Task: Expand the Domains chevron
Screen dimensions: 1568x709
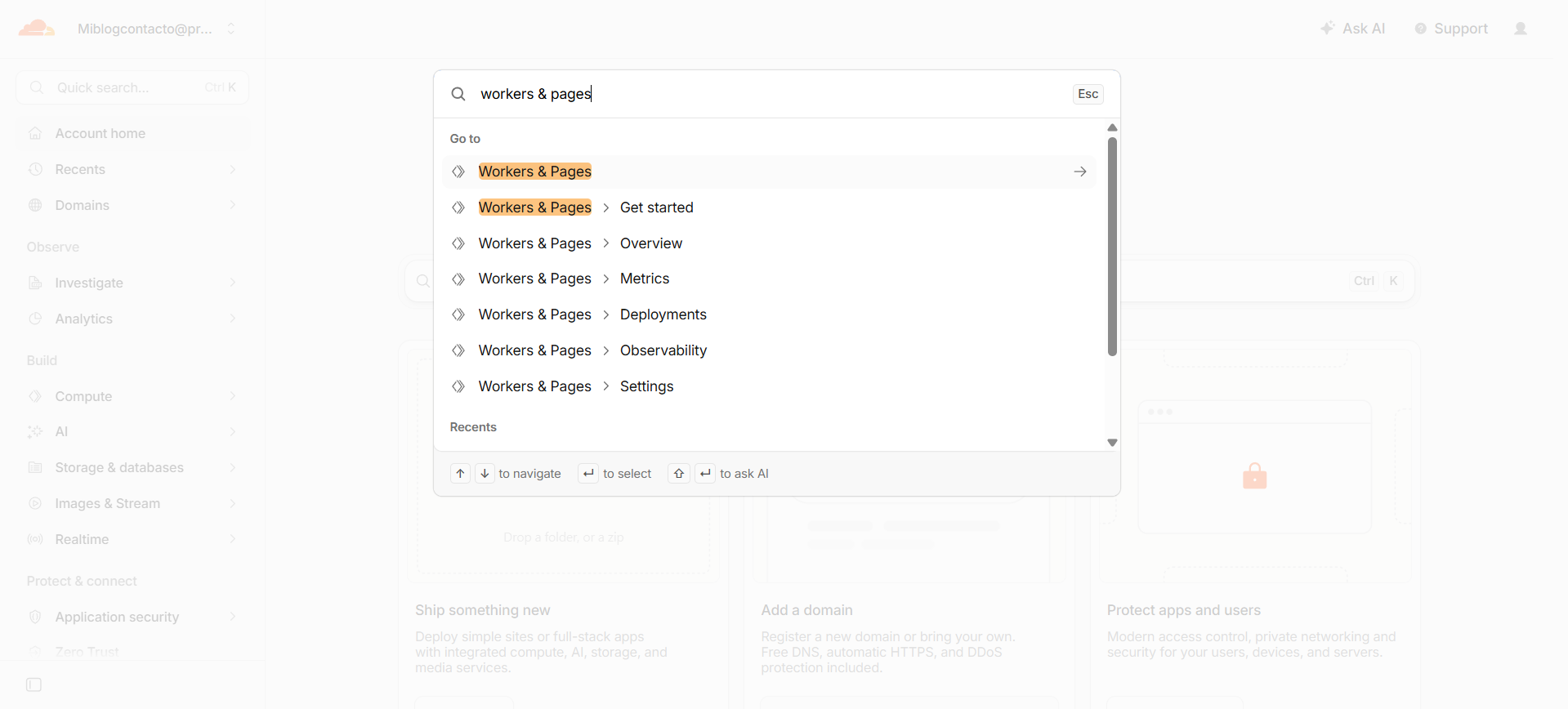Action: point(233,205)
